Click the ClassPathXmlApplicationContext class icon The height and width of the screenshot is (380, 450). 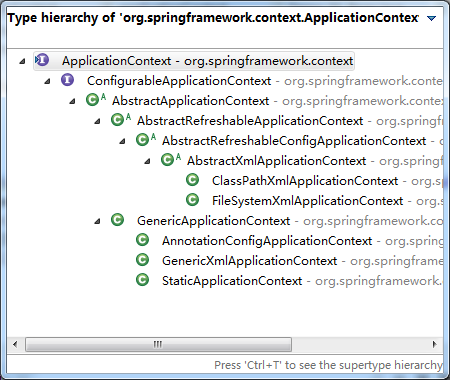192,180
